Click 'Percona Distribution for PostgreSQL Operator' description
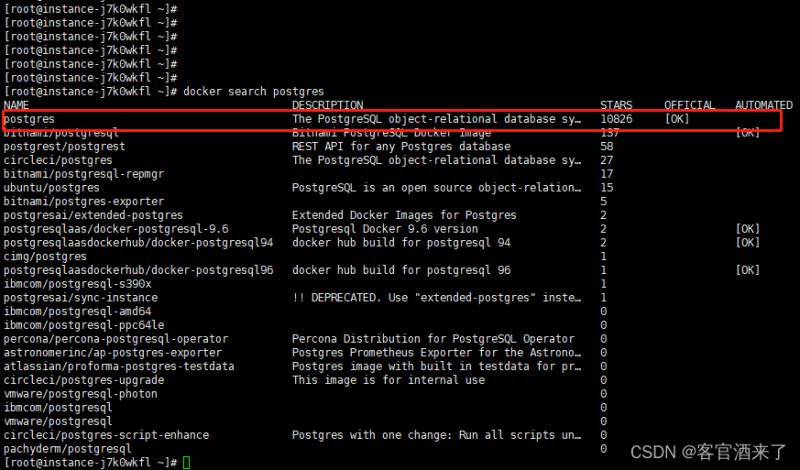This screenshot has height=470, width=800. (433, 339)
